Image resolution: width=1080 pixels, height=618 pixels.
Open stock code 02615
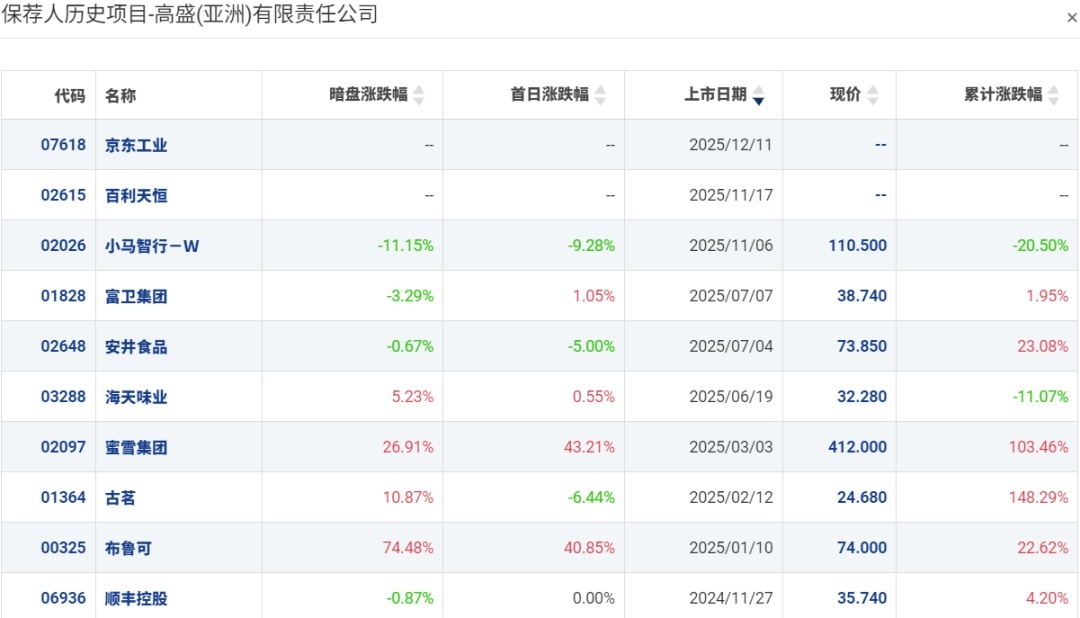click(63, 195)
